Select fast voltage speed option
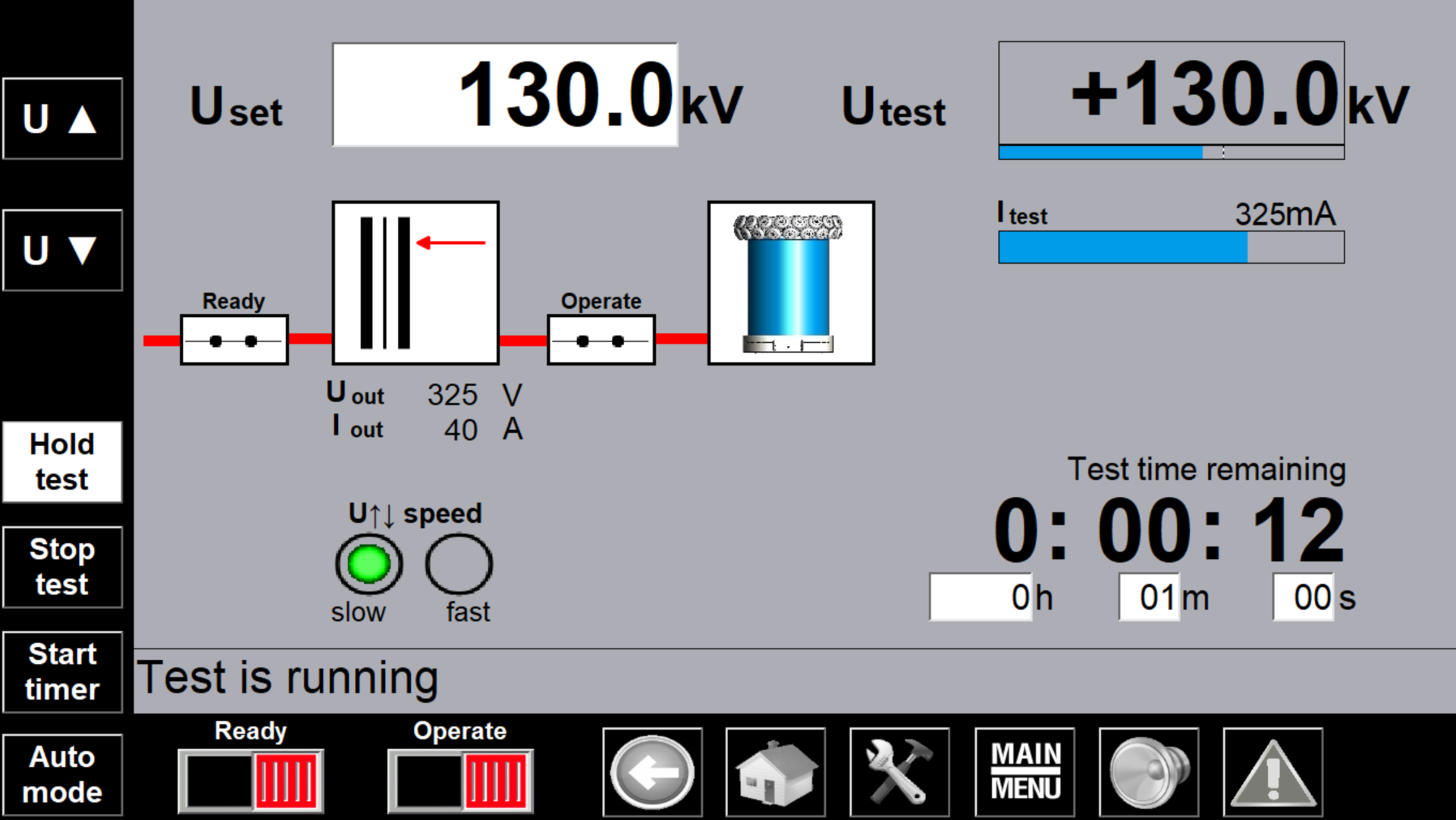Screen dimensions: 1456x820 click(x=459, y=564)
